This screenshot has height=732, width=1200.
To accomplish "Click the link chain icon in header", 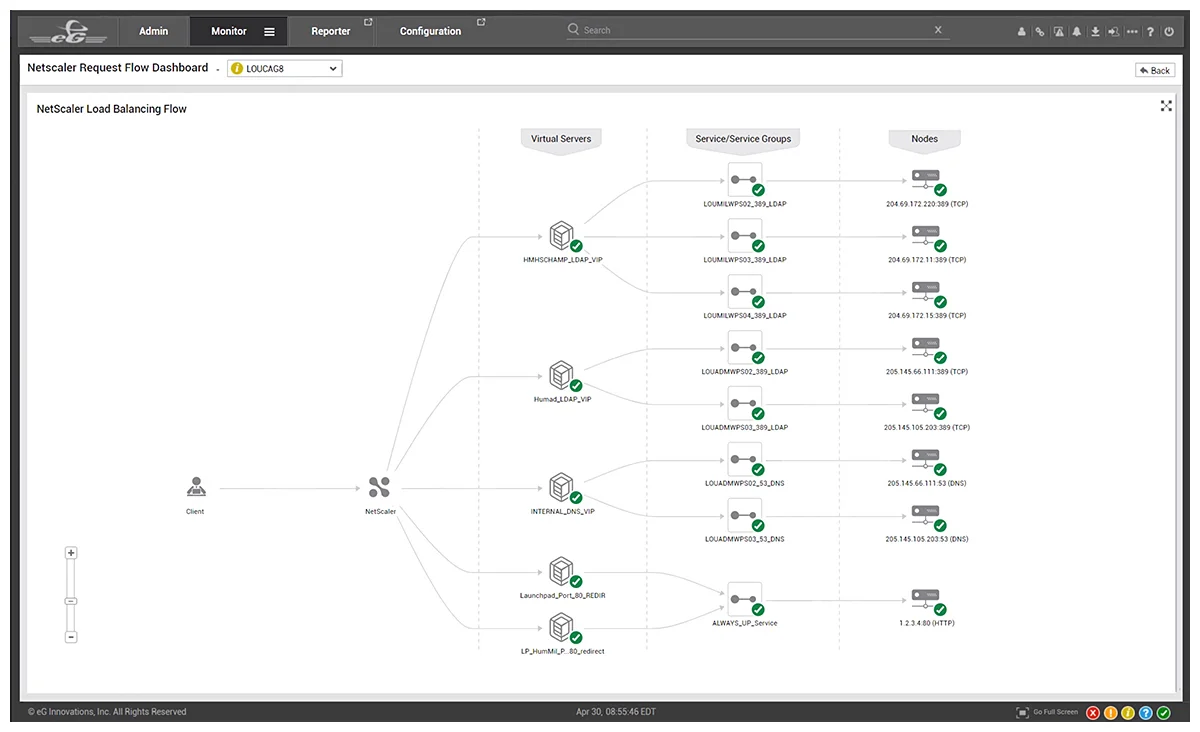I will (1040, 31).
